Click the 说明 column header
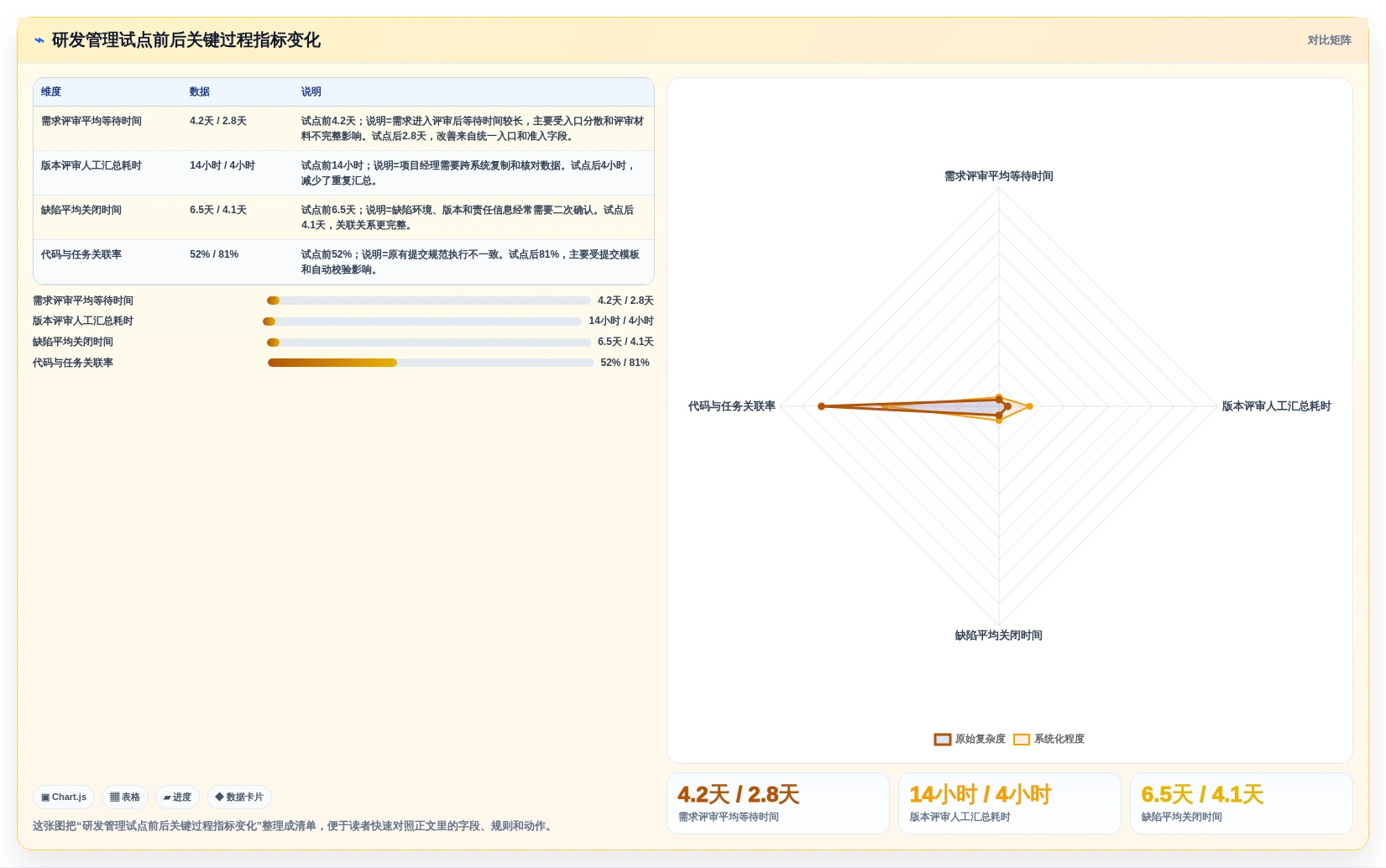Image resolution: width=1386 pixels, height=868 pixels. 311,92
